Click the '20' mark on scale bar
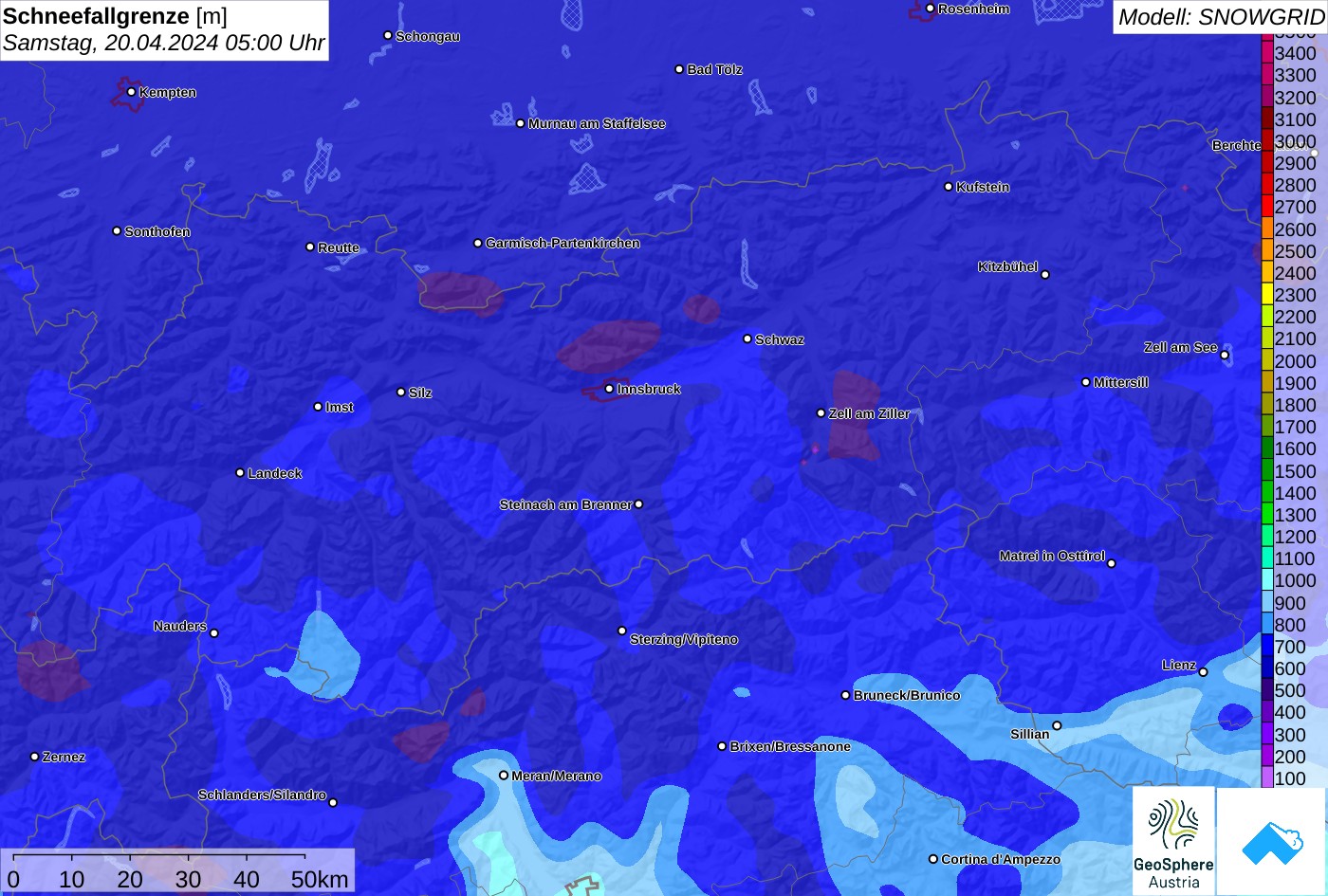1328x896 pixels. coord(130,879)
